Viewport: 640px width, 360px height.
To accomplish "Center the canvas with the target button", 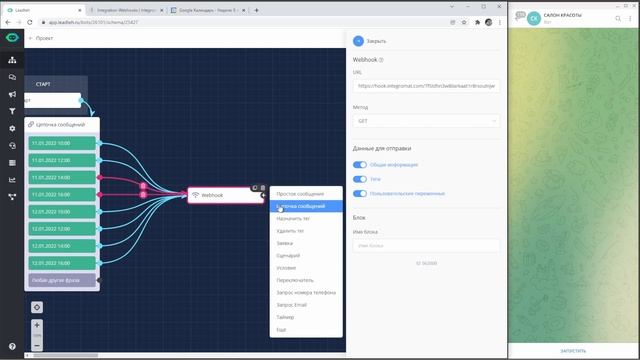I will tap(37, 307).
